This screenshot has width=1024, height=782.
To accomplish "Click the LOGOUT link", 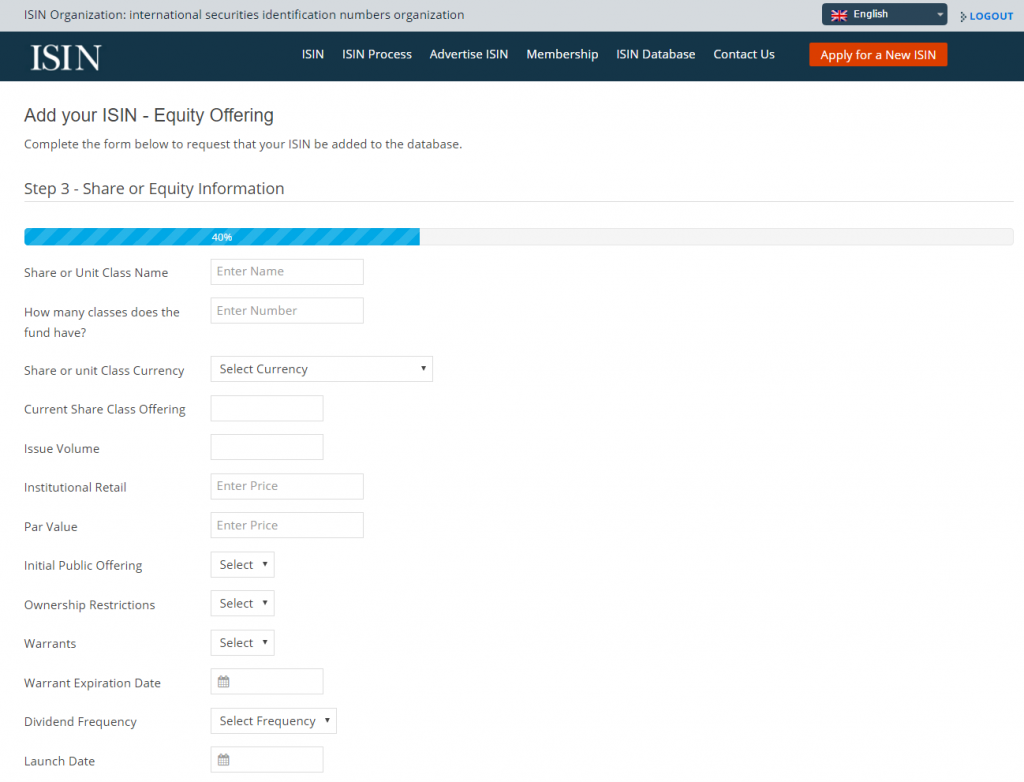I will click(x=991, y=16).
